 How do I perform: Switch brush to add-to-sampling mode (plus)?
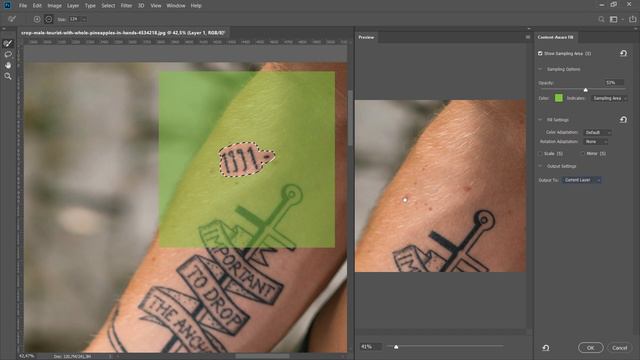pos(37,19)
